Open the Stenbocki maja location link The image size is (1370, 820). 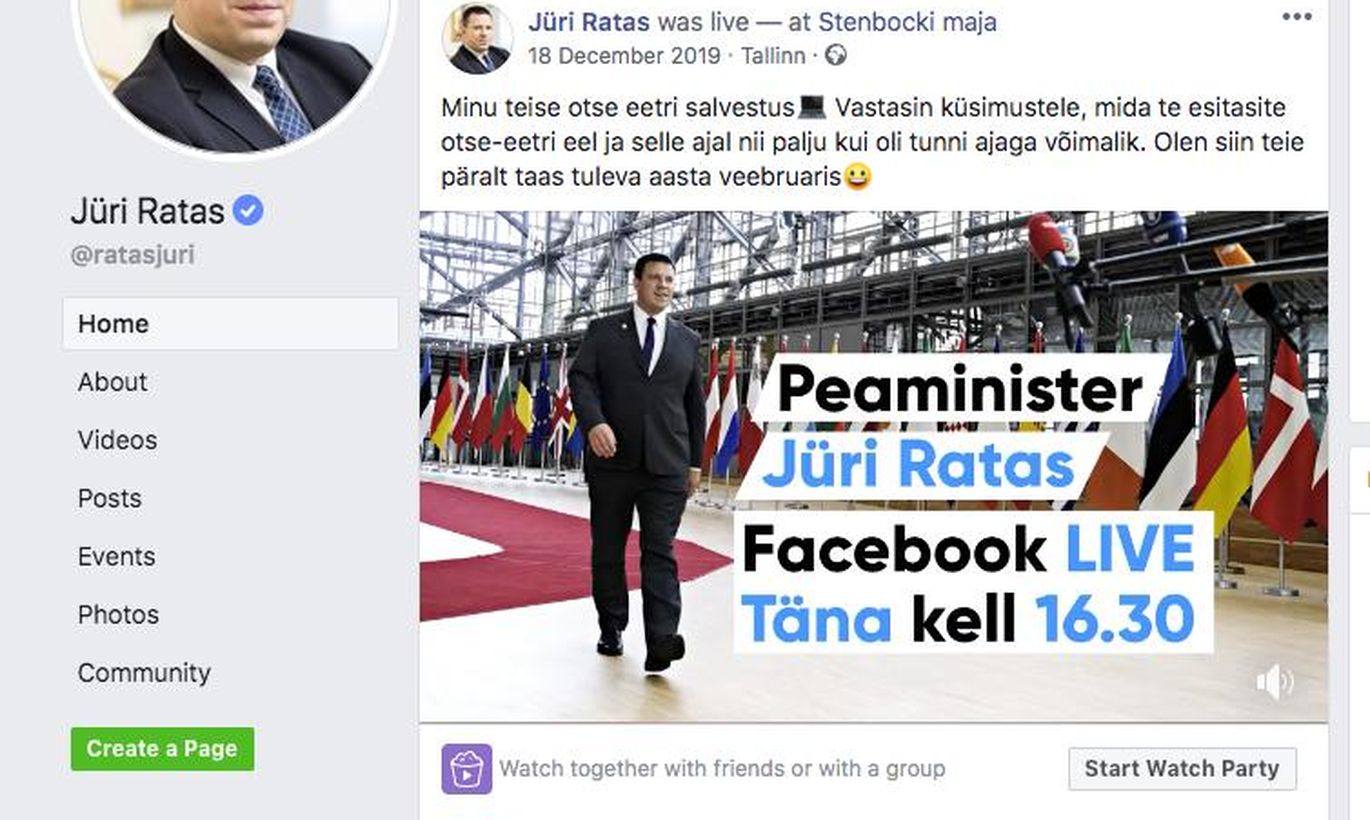click(x=907, y=21)
